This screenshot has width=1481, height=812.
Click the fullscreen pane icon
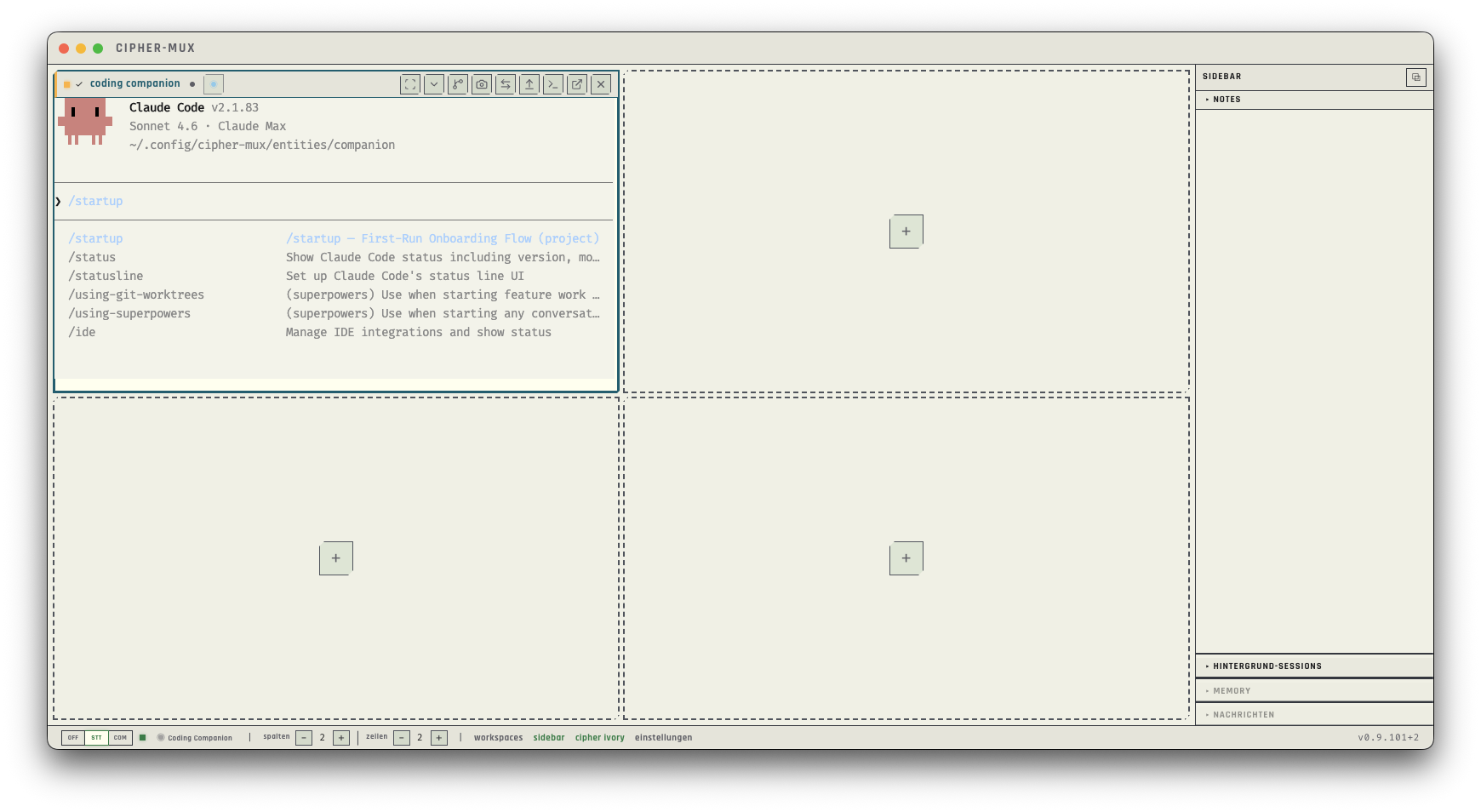coord(410,84)
